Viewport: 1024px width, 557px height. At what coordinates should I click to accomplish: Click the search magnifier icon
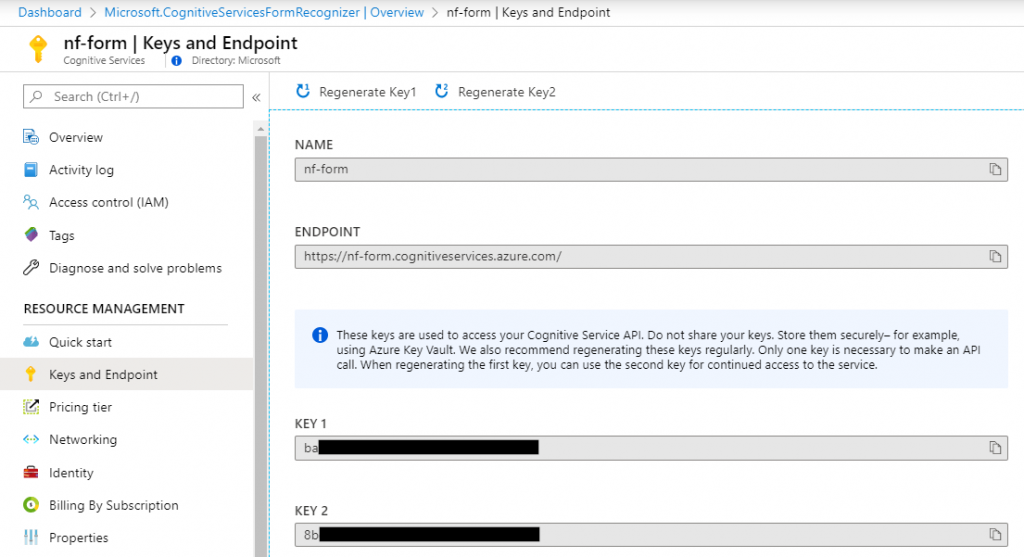point(37,97)
